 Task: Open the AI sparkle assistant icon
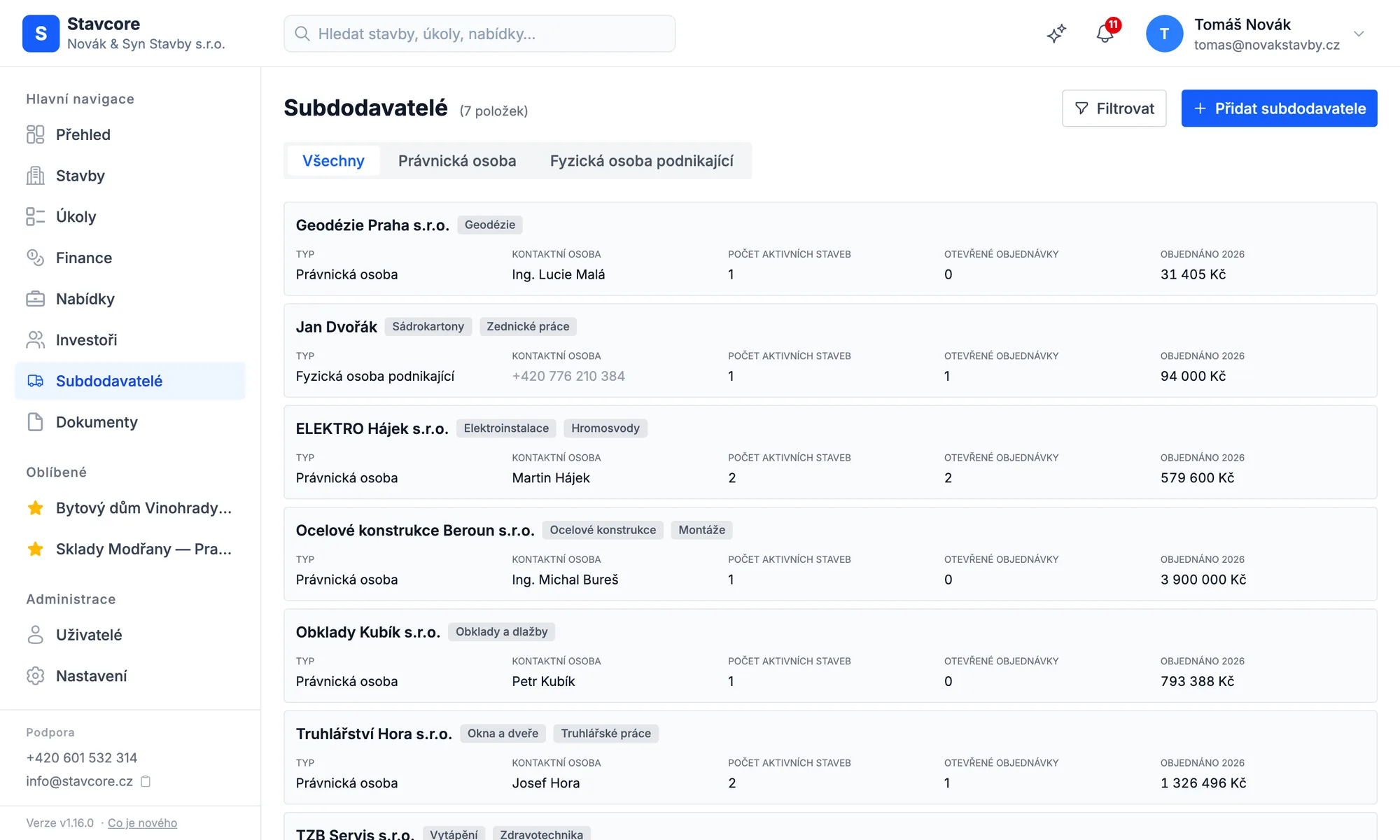click(x=1056, y=34)
